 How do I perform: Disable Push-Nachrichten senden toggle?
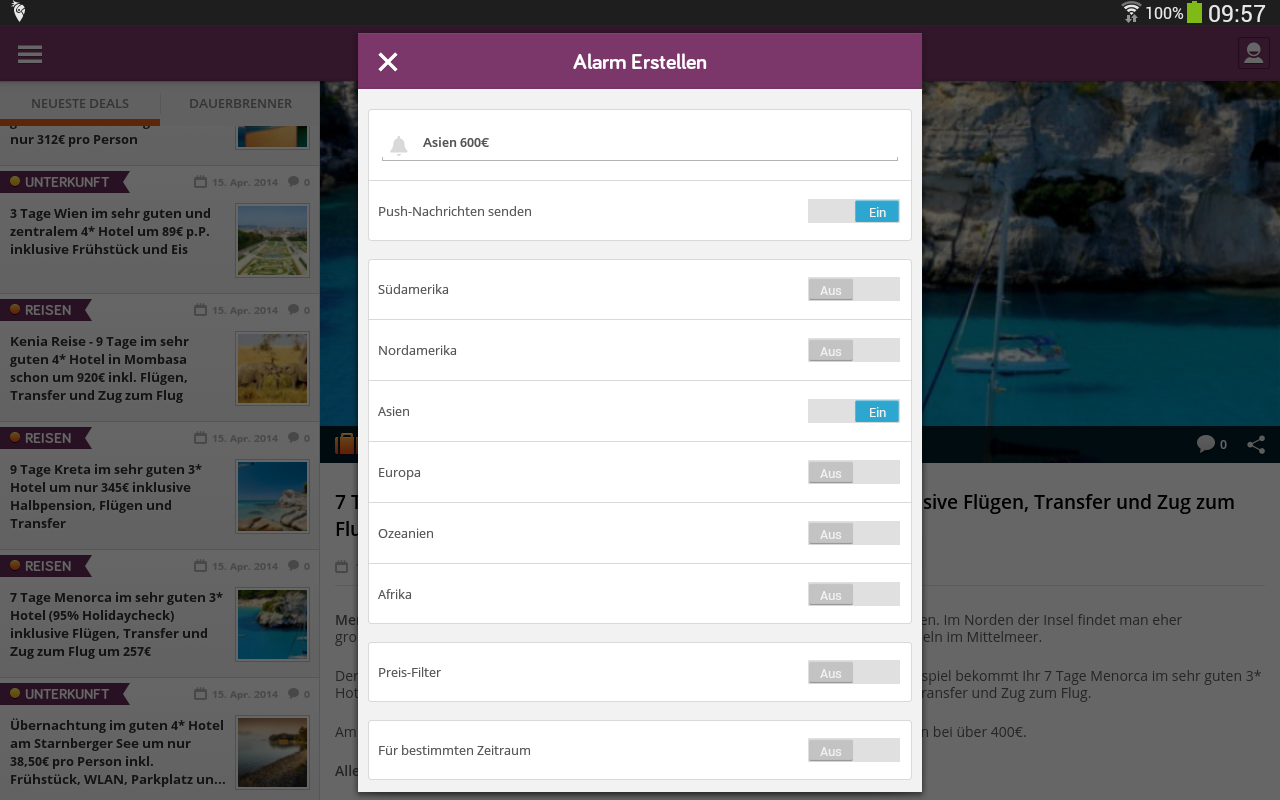pos(854,211)
